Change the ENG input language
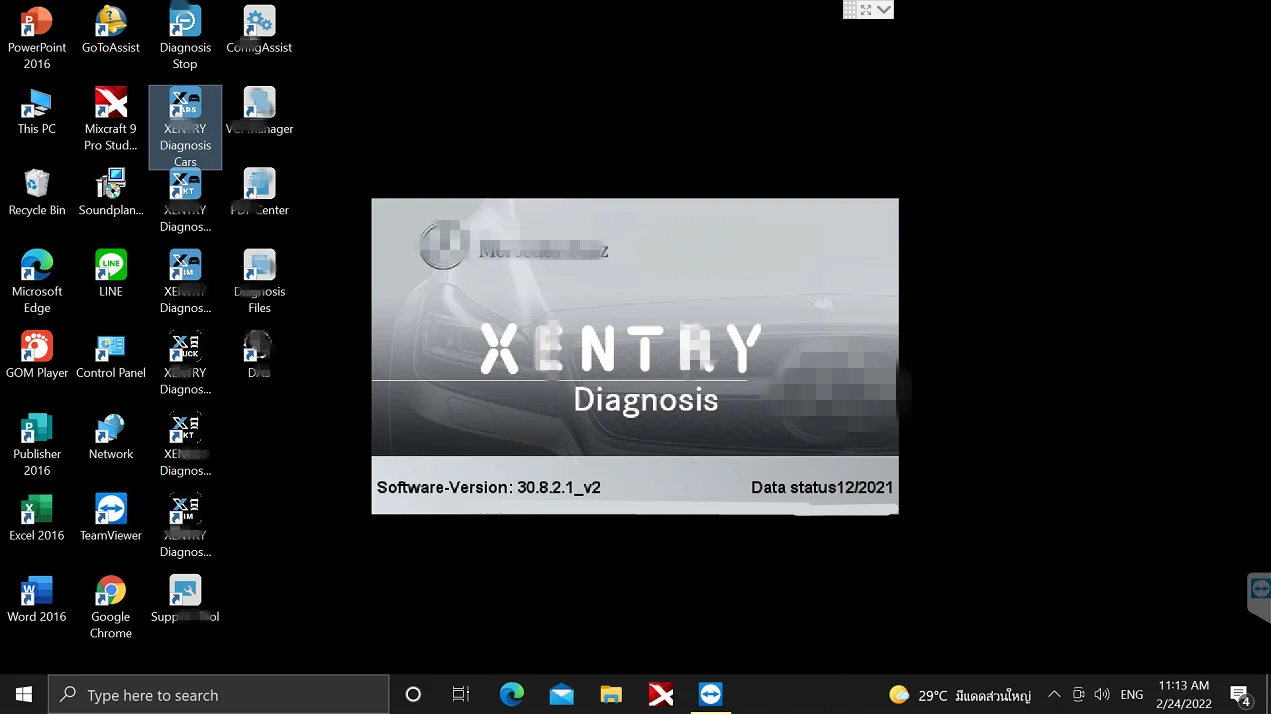Image resolution: width=1271 pixels, height=714 pixels. pos(1132,694)
